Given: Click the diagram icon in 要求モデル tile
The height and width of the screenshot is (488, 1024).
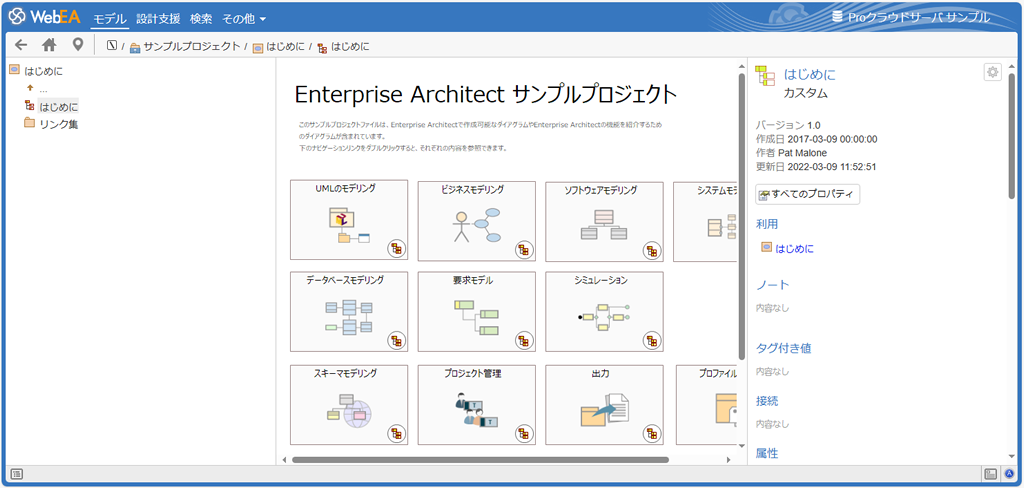Looking at the screenshot, I should pyautogui.click(x=524, y=340).
